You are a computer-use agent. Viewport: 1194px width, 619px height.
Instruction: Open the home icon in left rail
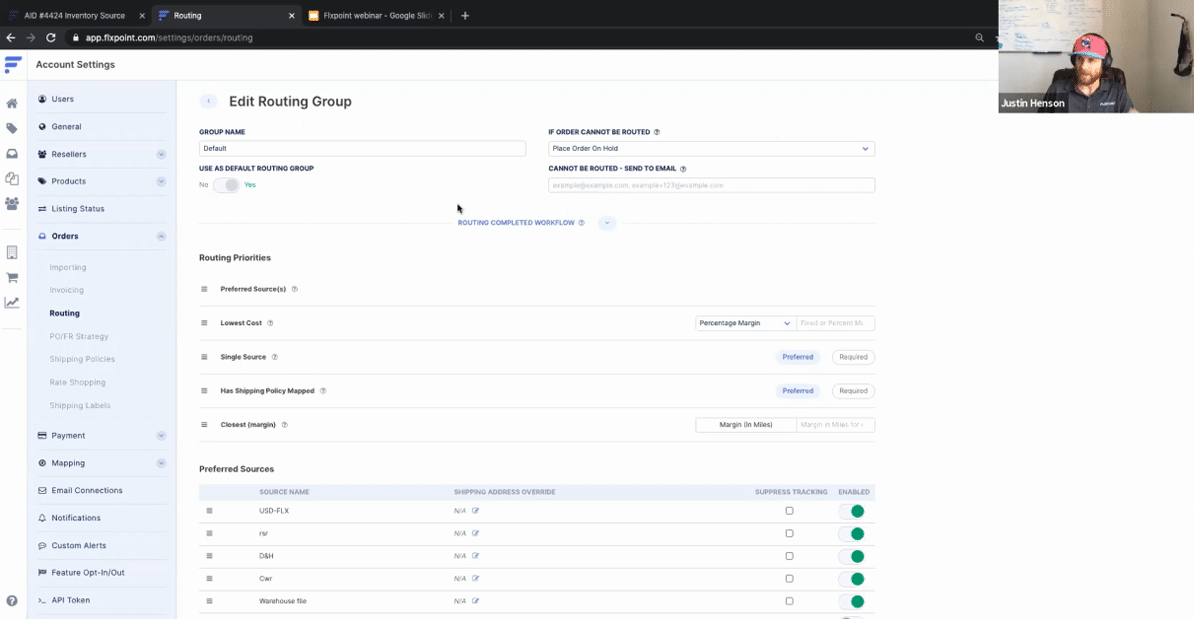(12, 104)
